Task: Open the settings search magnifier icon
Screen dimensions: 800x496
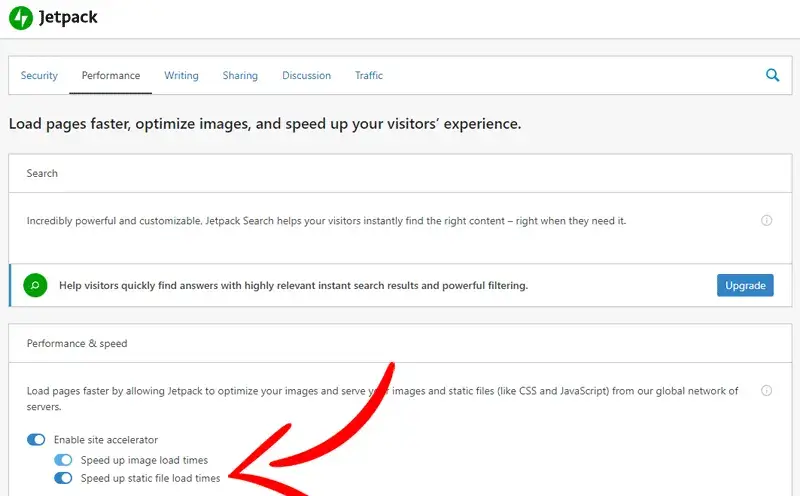Action: pos(772,75)
